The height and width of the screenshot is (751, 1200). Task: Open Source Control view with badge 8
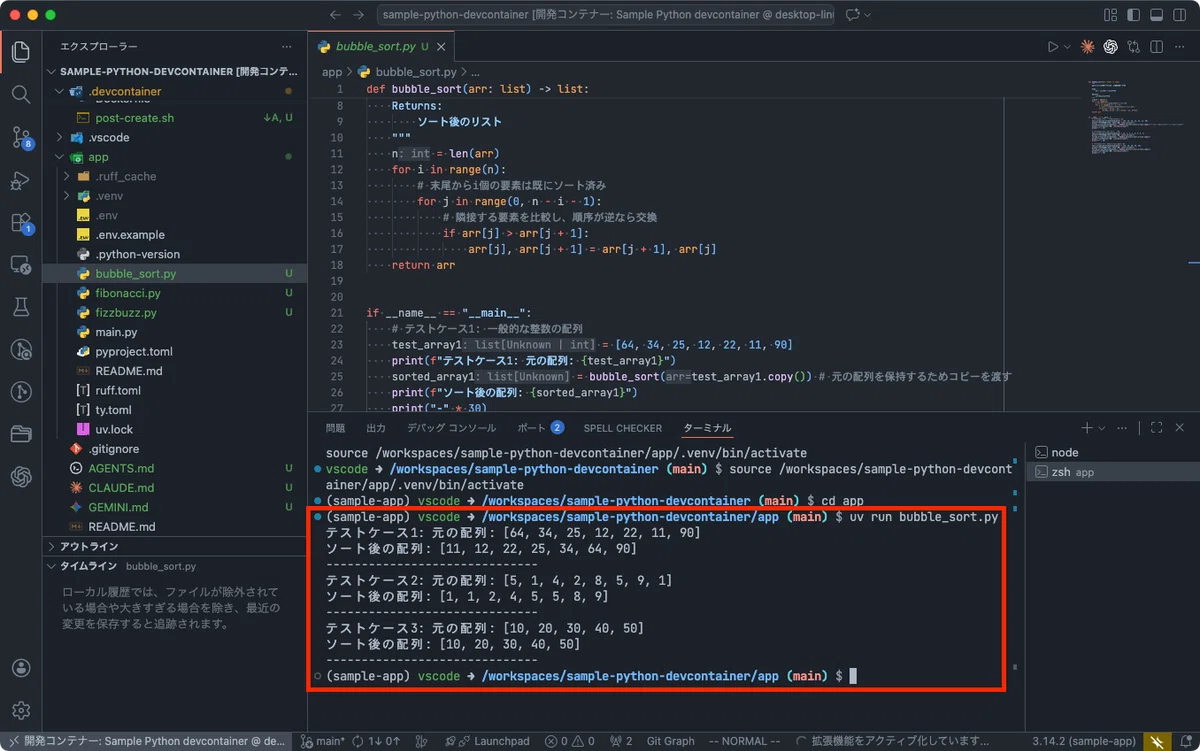21,138
